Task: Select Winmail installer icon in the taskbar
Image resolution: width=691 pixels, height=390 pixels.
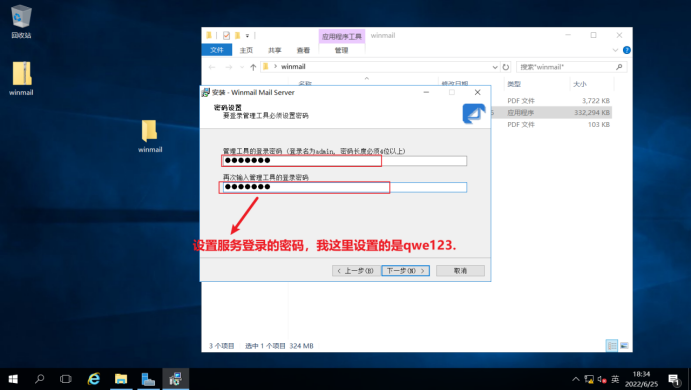Action: click(175, 379)
